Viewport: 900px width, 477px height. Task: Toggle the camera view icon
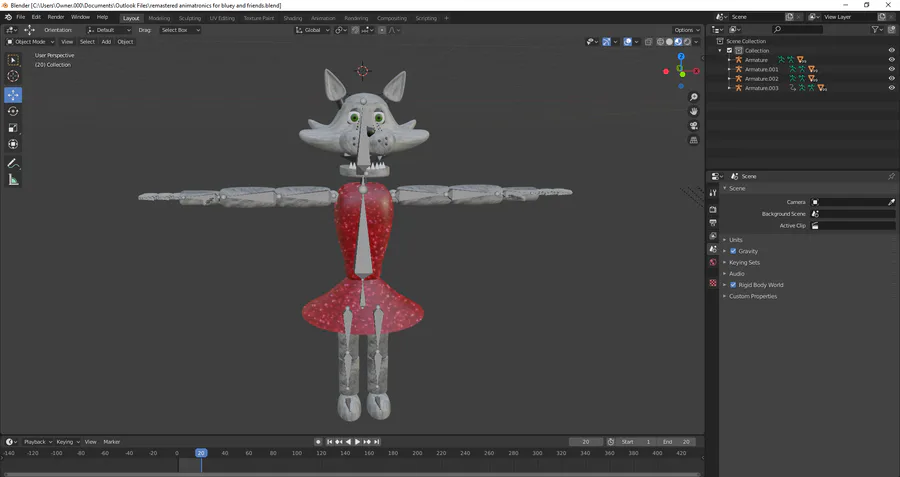[x=693, y=126]
